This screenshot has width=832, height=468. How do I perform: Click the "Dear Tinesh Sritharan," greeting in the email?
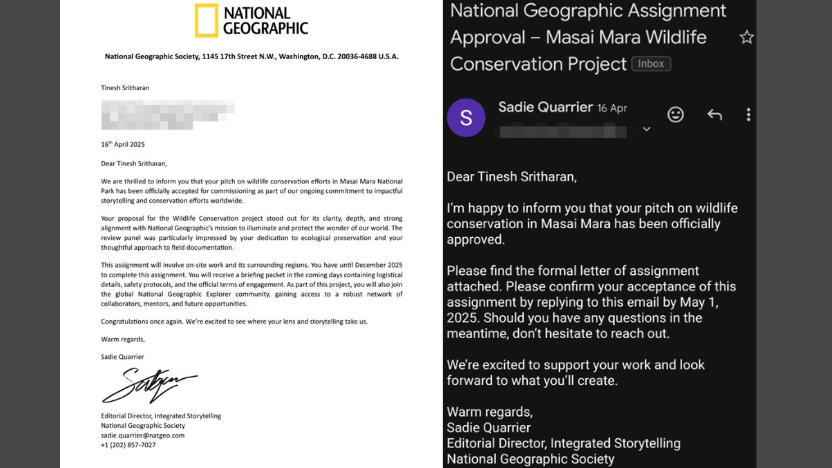point(512,177)
